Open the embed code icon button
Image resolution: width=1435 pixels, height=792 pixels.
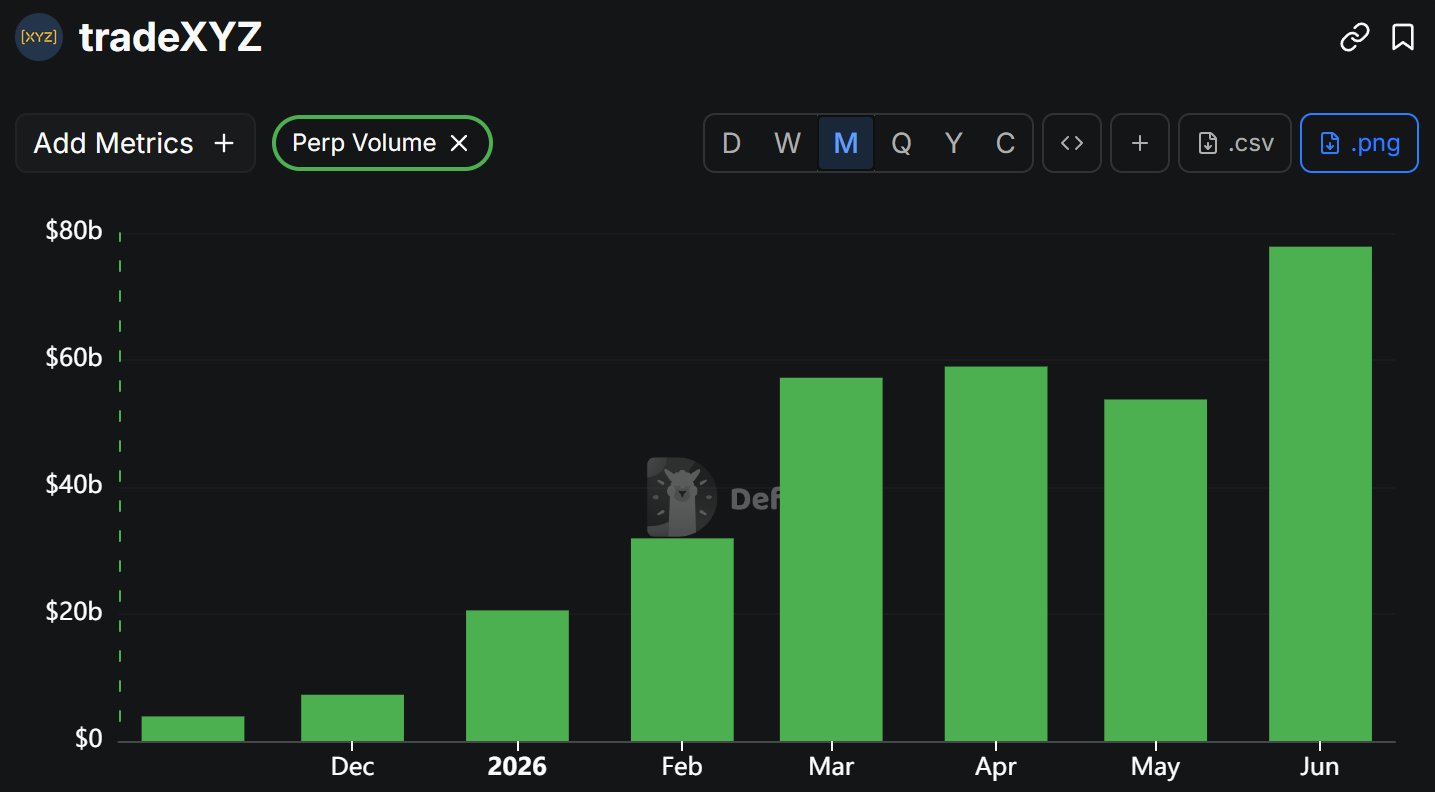[1072, 143]
